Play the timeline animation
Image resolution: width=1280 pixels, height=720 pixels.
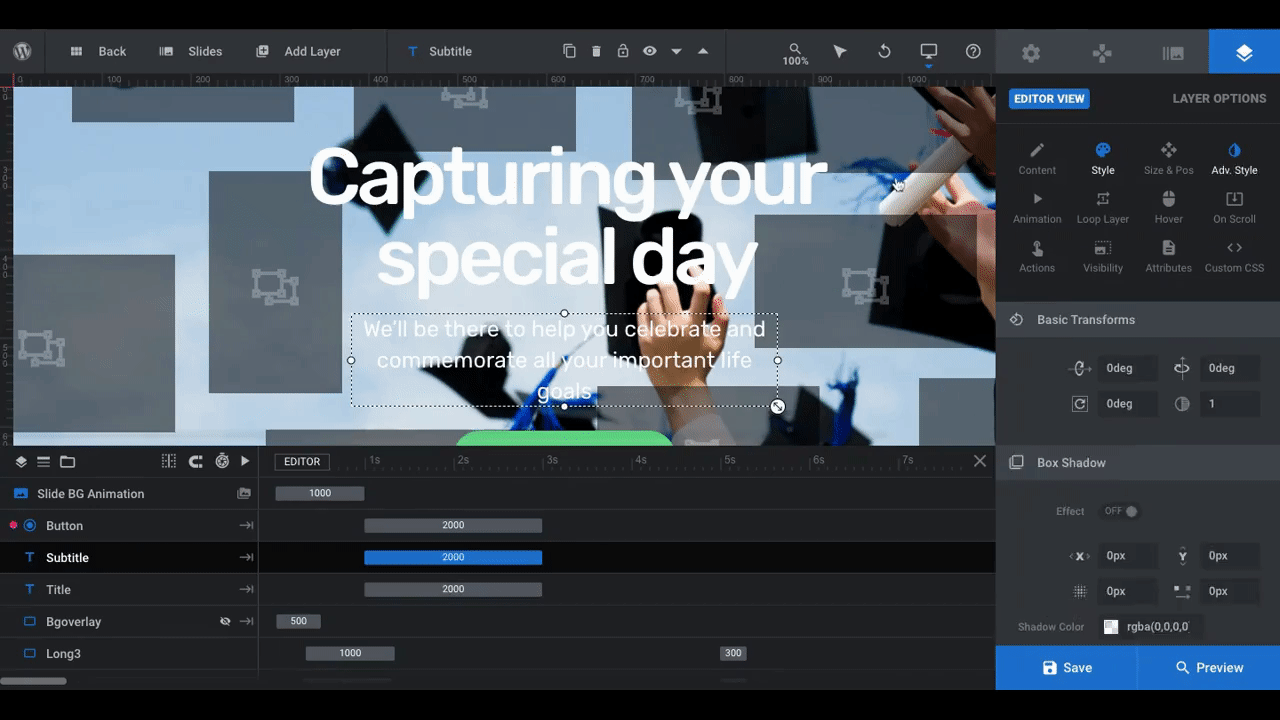[245, 461]
